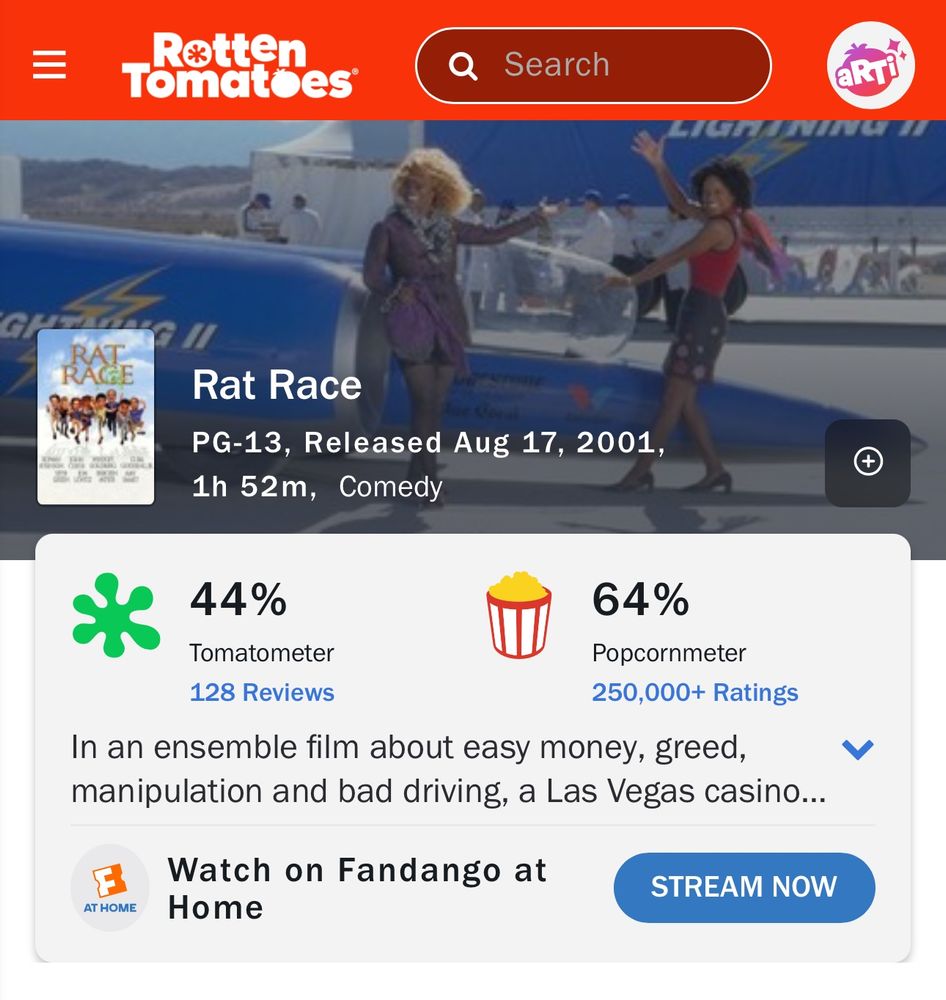Screen dimensions: 946x1000
Task: Click the truncated synopsis text
Action: 449,769
